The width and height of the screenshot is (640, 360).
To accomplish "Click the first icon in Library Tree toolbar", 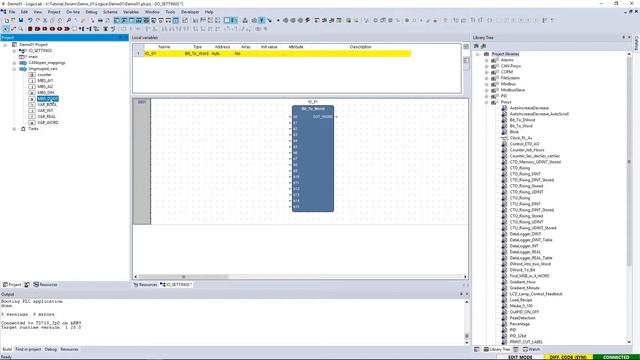I will click(x=476, y=46).
